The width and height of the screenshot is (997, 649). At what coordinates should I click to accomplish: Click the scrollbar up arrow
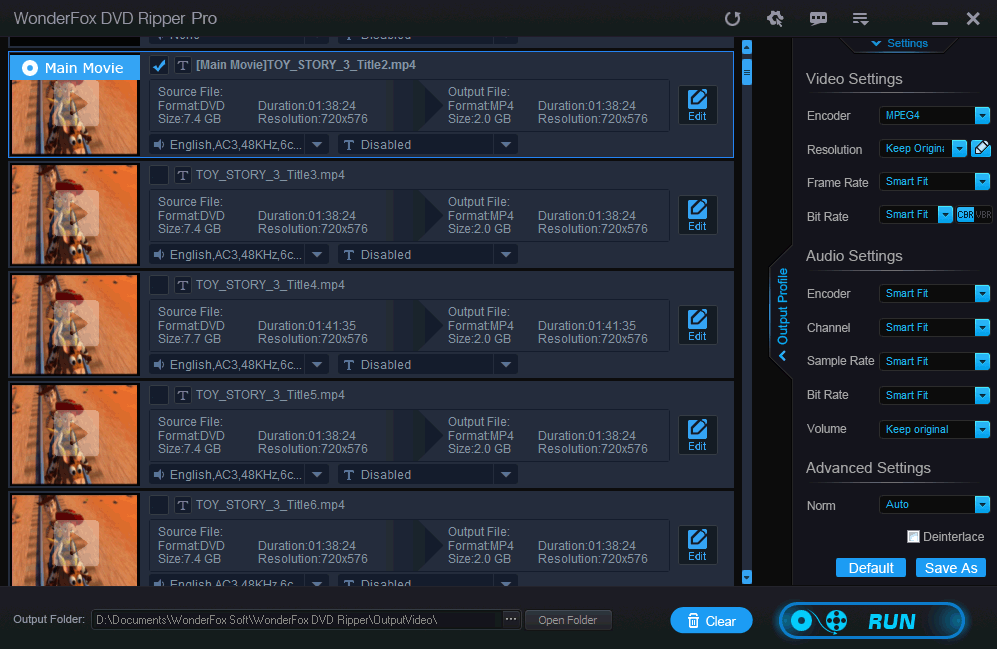(x=747, y=47)
